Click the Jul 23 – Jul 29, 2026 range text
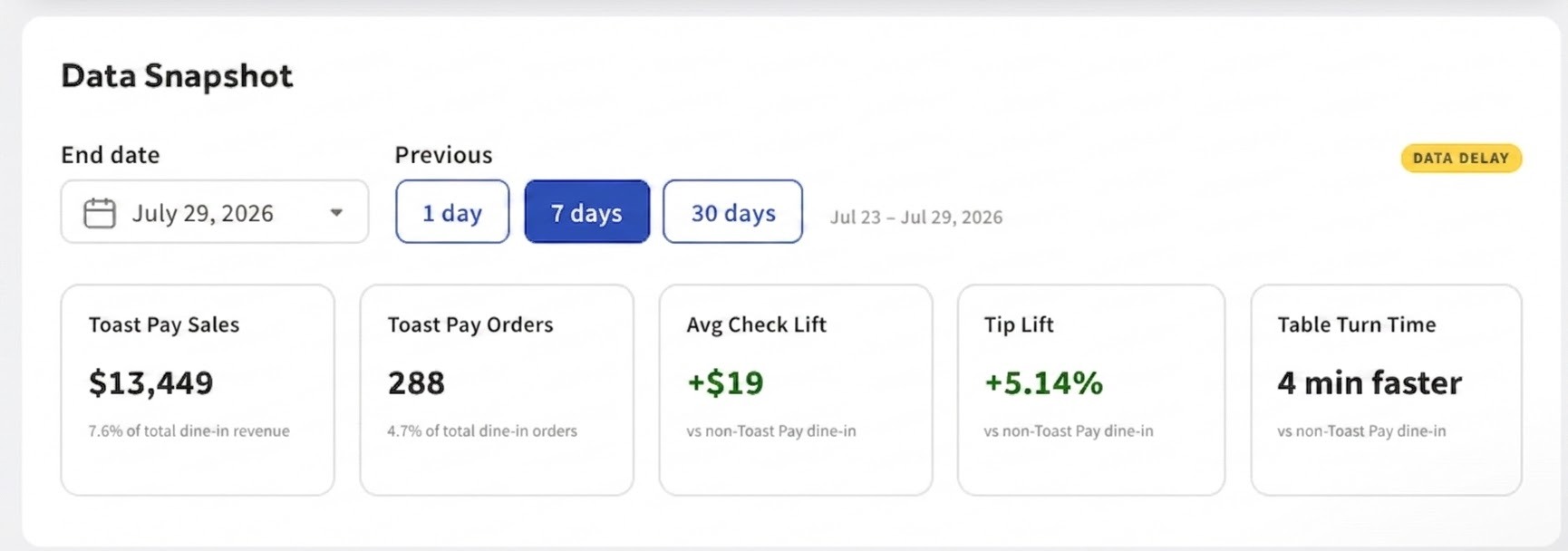The width and height of the screenshot is (1568, 551). pyautogui.click(x=916, y=217)
